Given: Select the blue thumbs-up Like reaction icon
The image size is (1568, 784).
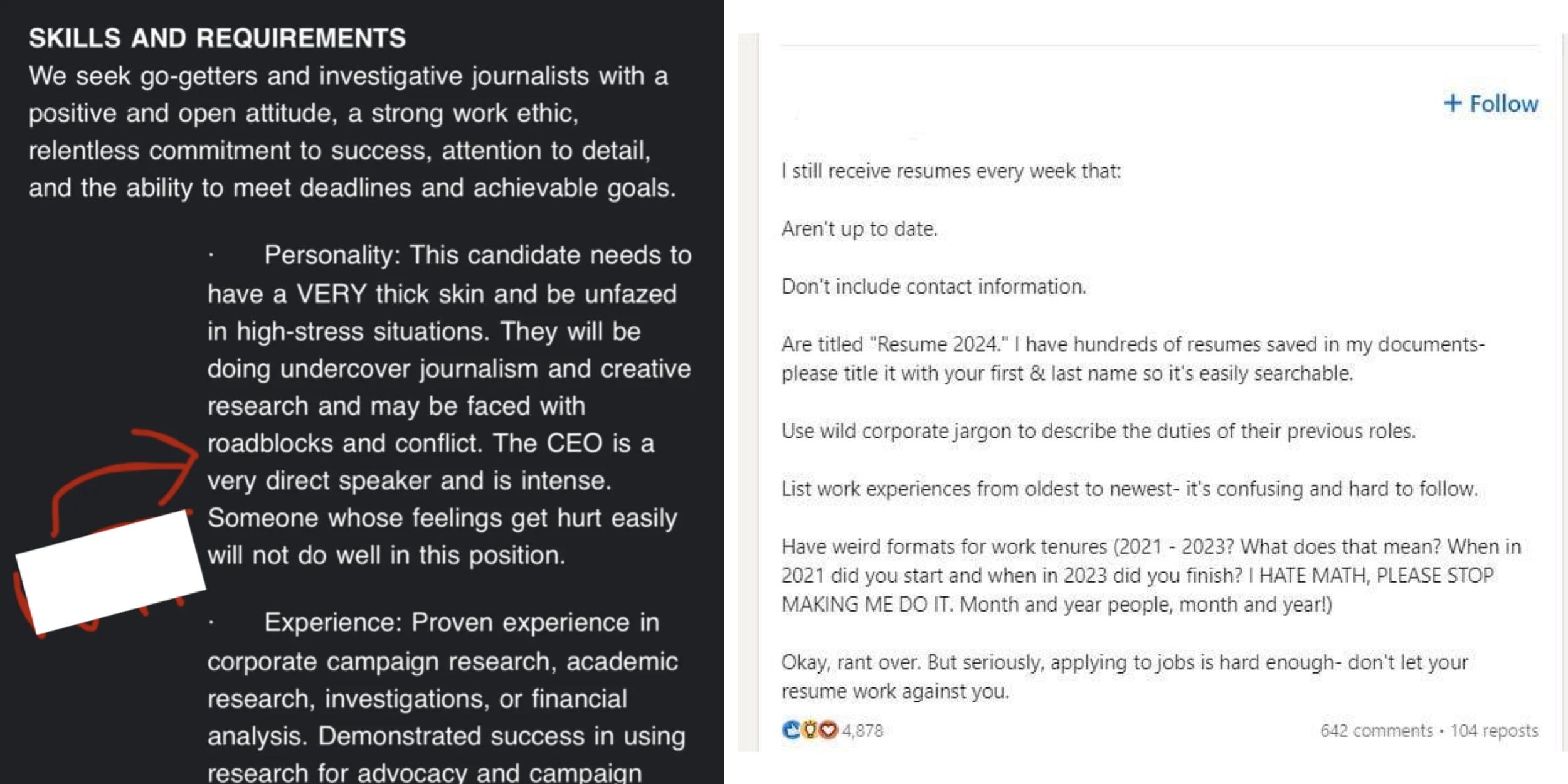Looking at the screenshot, I should point(791,729).
